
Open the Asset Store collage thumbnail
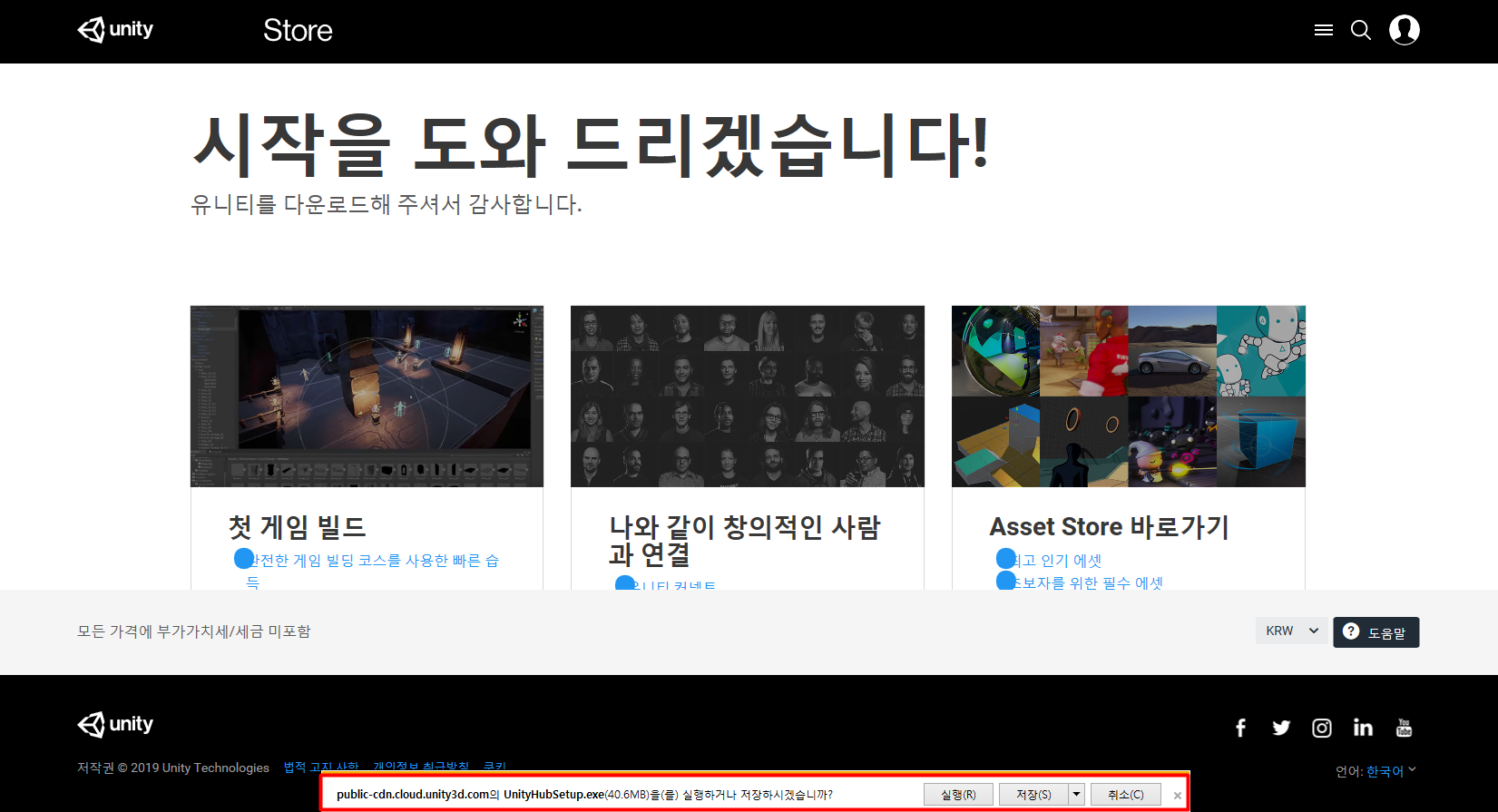(1129, 396)
